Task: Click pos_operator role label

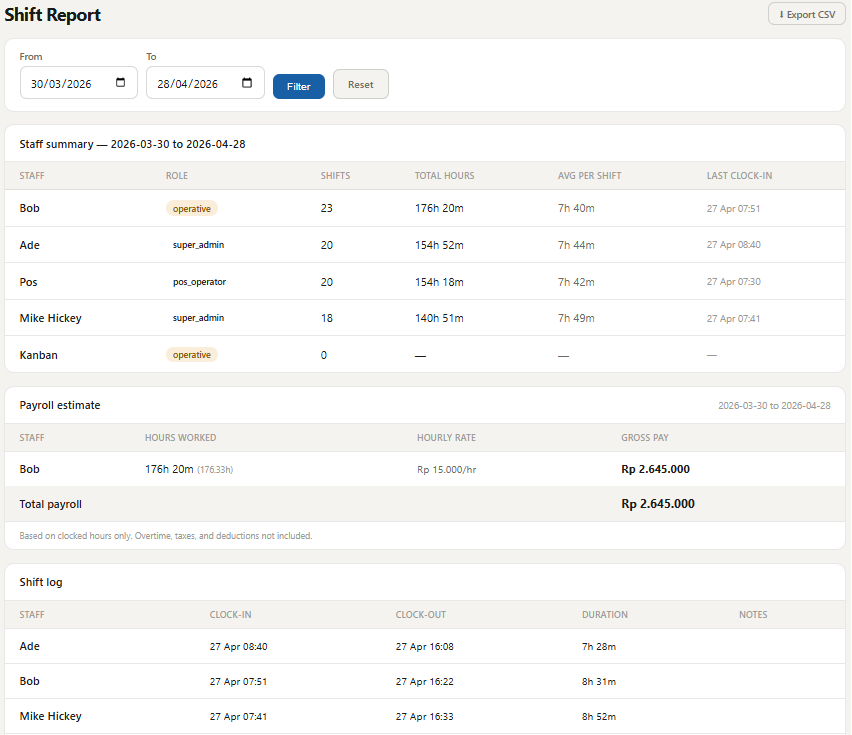Action: click(x=199, y=282)
